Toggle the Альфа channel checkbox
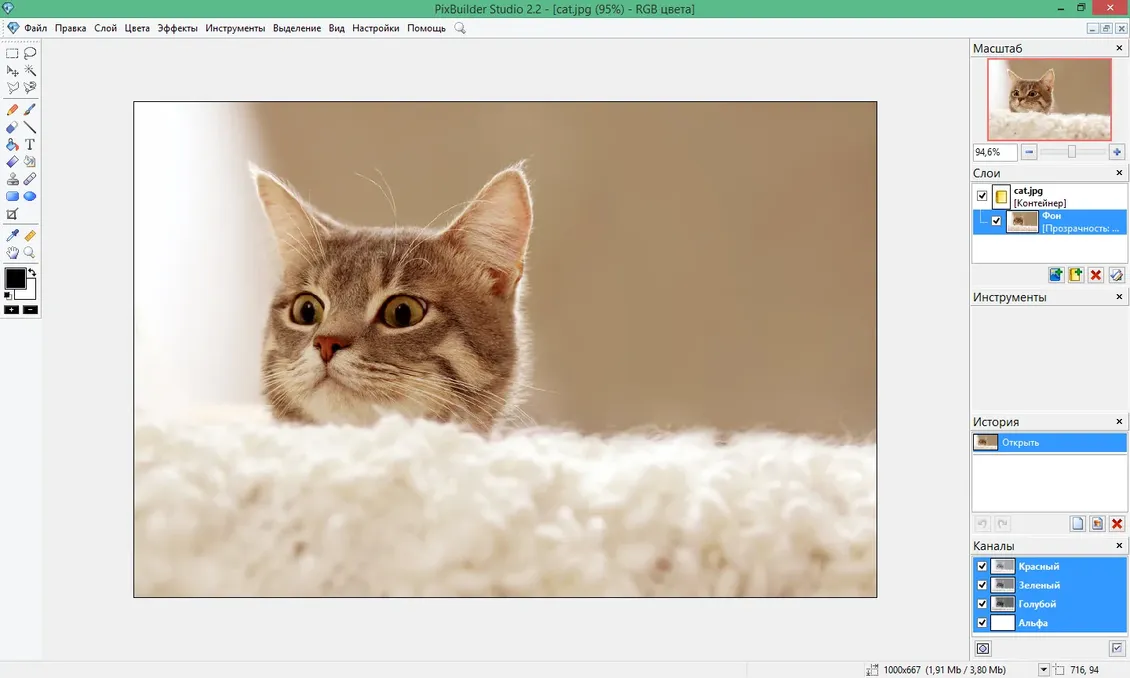The width and height of the screenshot is (1130, 678). click(982, 623)
